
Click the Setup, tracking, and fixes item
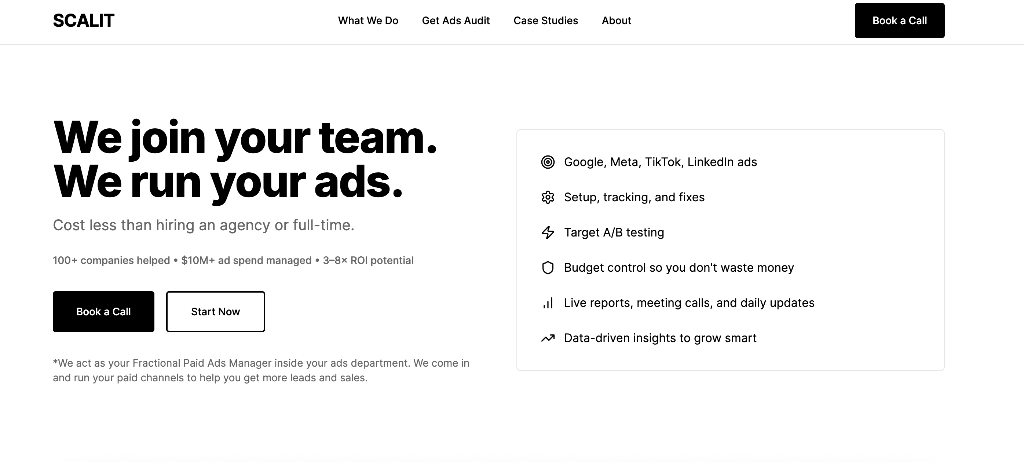[x=634, y=197]
